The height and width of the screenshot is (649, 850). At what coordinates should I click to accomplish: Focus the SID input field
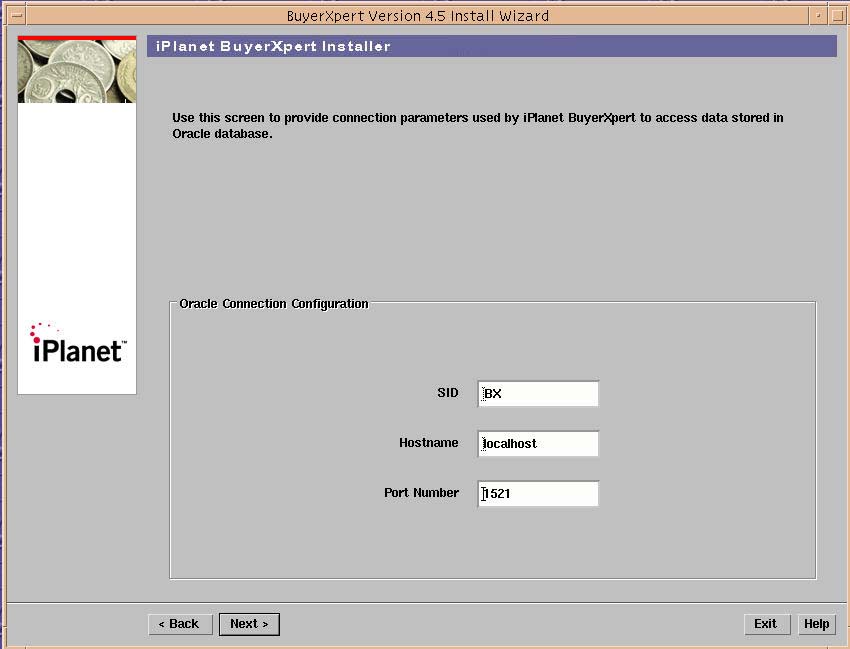click(538, 394)
